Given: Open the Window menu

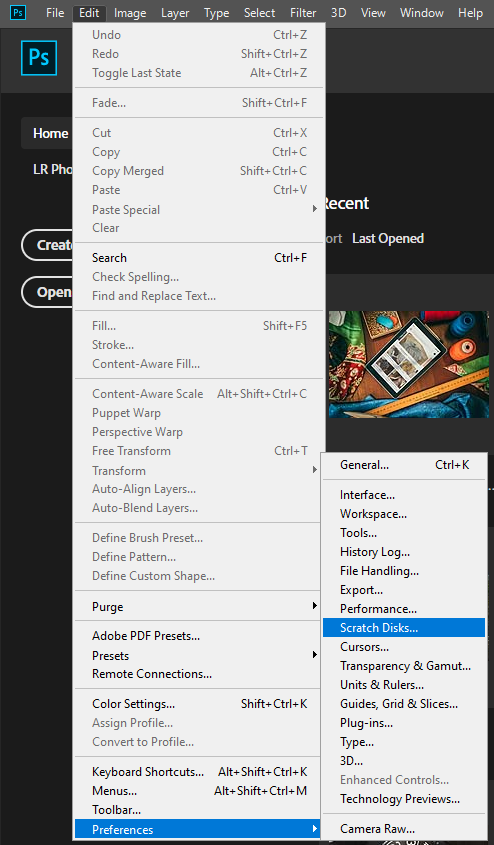Looking at the screenshot, I should pos(422,13).
